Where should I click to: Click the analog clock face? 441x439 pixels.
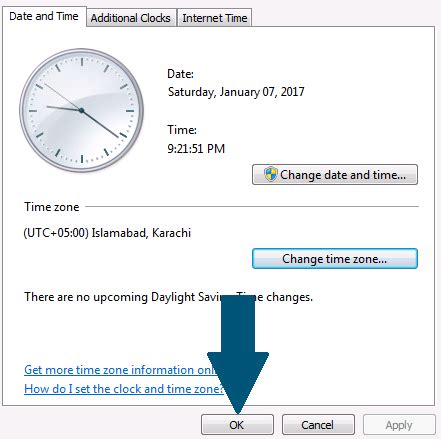coord(82,110)
